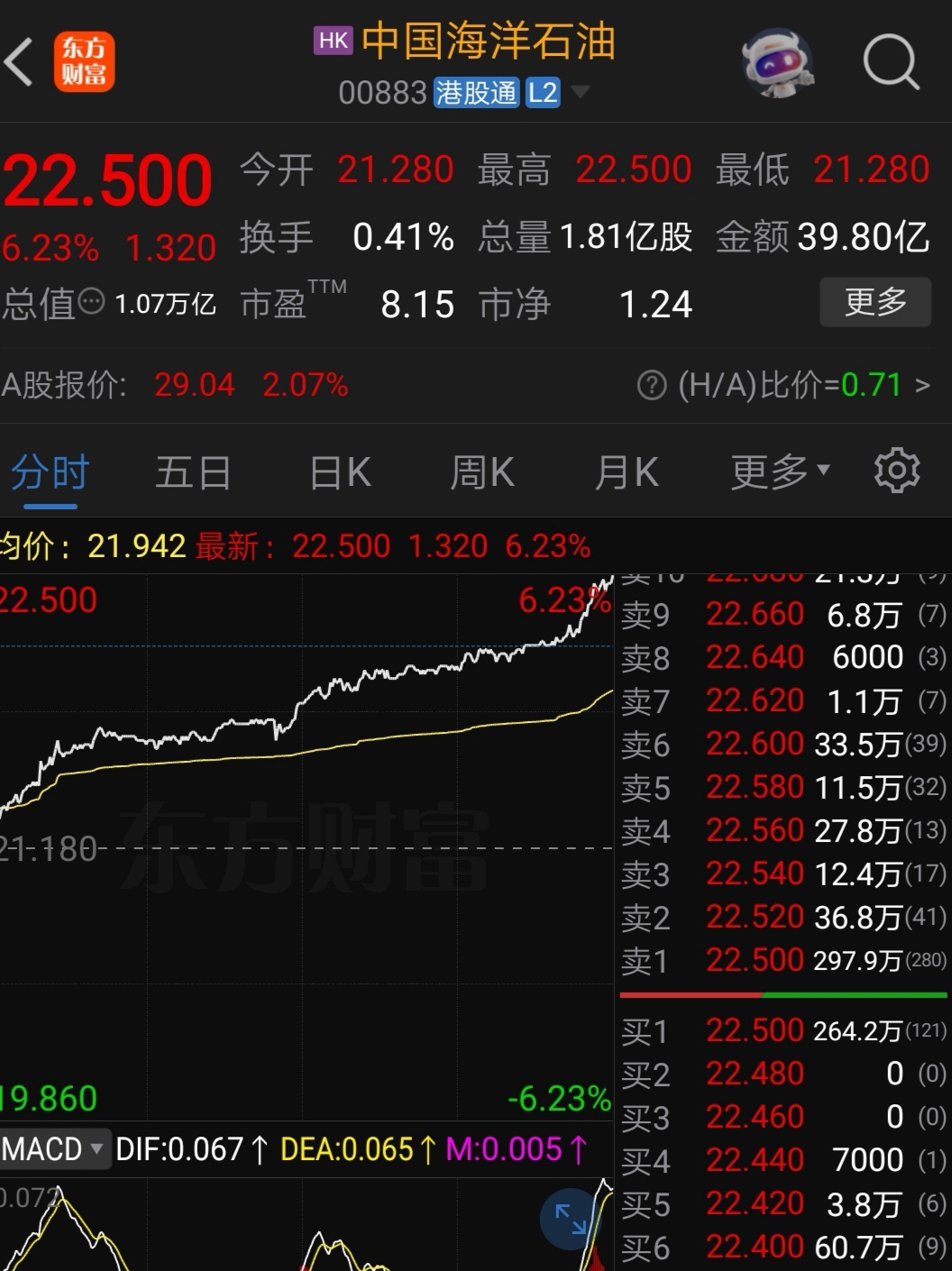Tap the A股报价 29.04 link
The width and height of the screenshot is (952, 1271).
(x=175, y=386)
